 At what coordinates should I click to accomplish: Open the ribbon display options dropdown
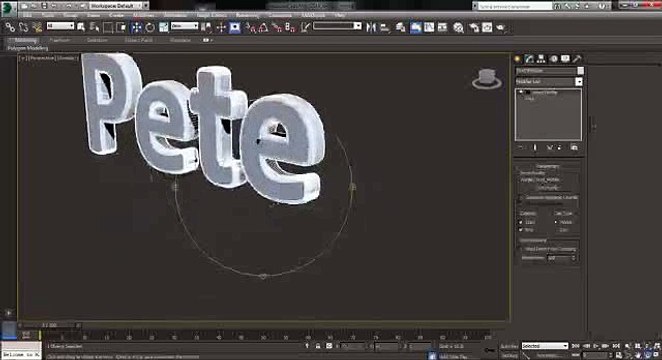207,41
